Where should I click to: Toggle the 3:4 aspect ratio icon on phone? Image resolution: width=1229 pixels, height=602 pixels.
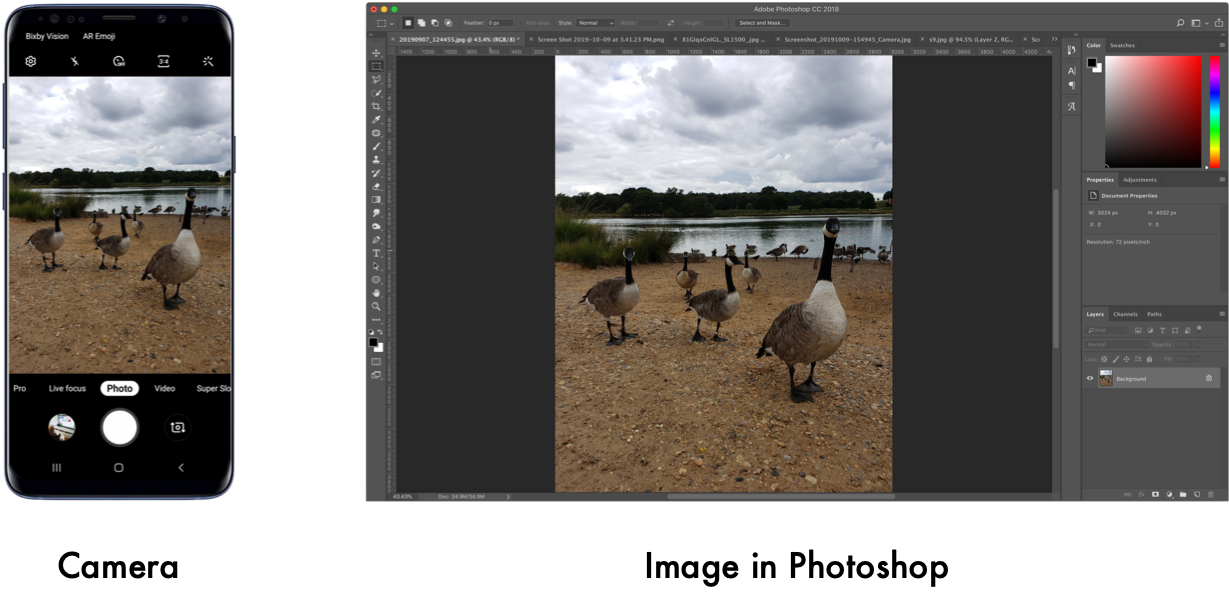(164, 61)
